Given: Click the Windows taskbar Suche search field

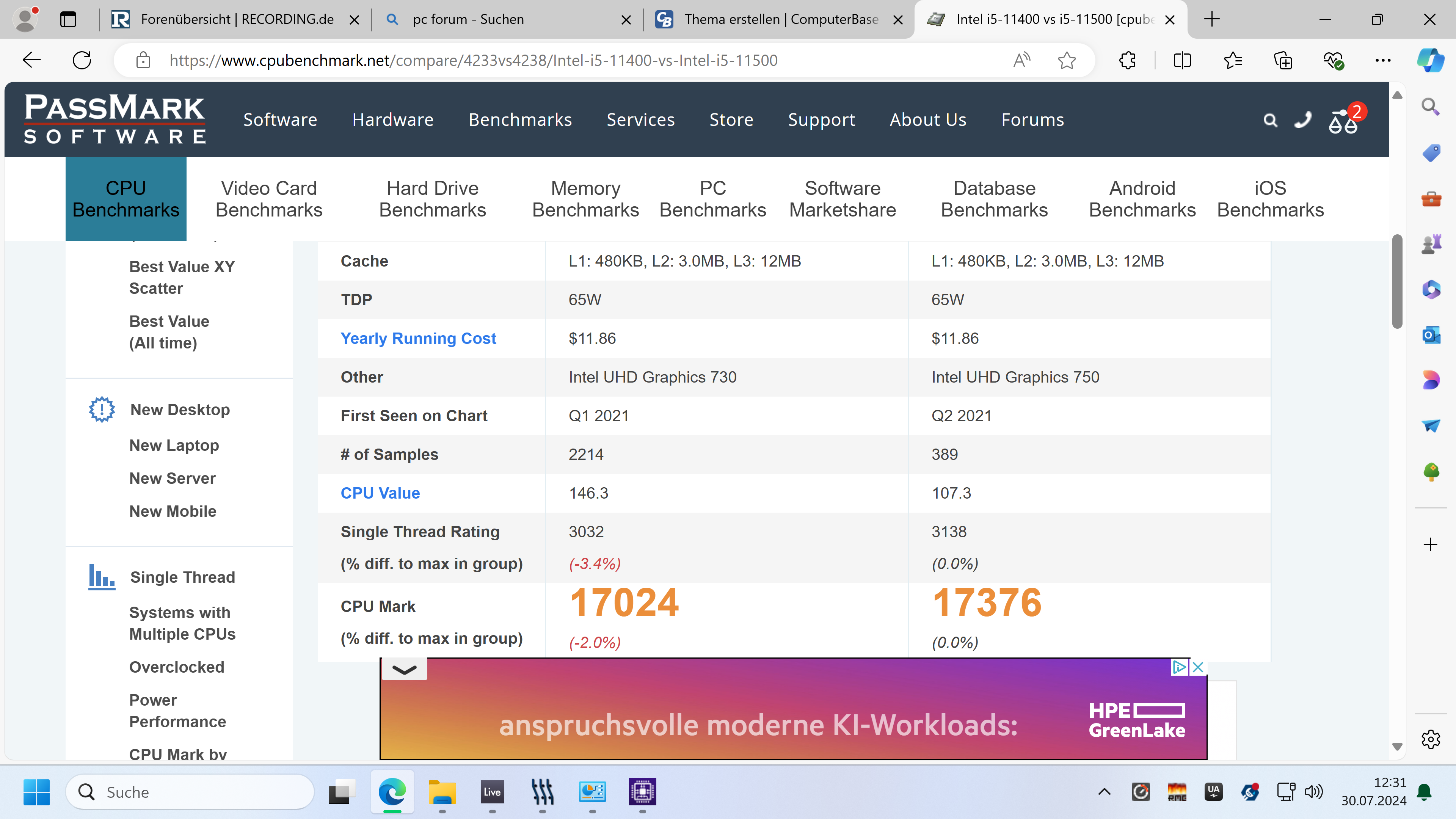Looking at the screenshot, I should [x=189, y=792].
